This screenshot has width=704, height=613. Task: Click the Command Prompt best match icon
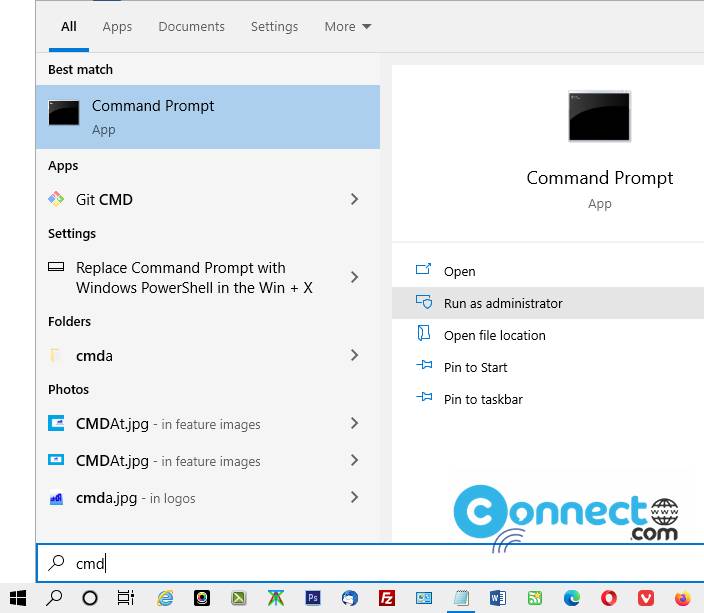tap(64, 113)
